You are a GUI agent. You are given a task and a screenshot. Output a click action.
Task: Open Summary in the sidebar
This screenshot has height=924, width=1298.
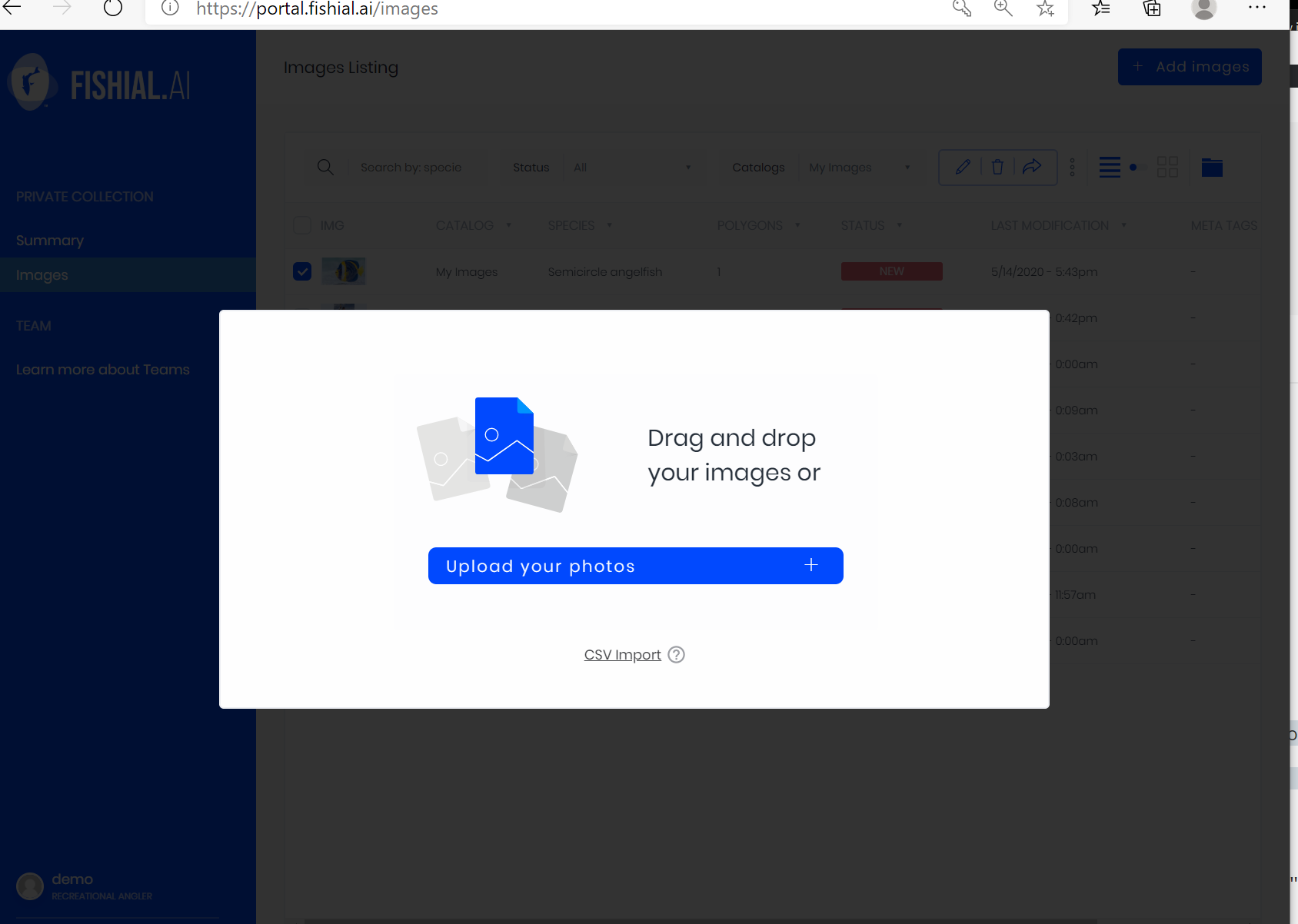point(50,241)
